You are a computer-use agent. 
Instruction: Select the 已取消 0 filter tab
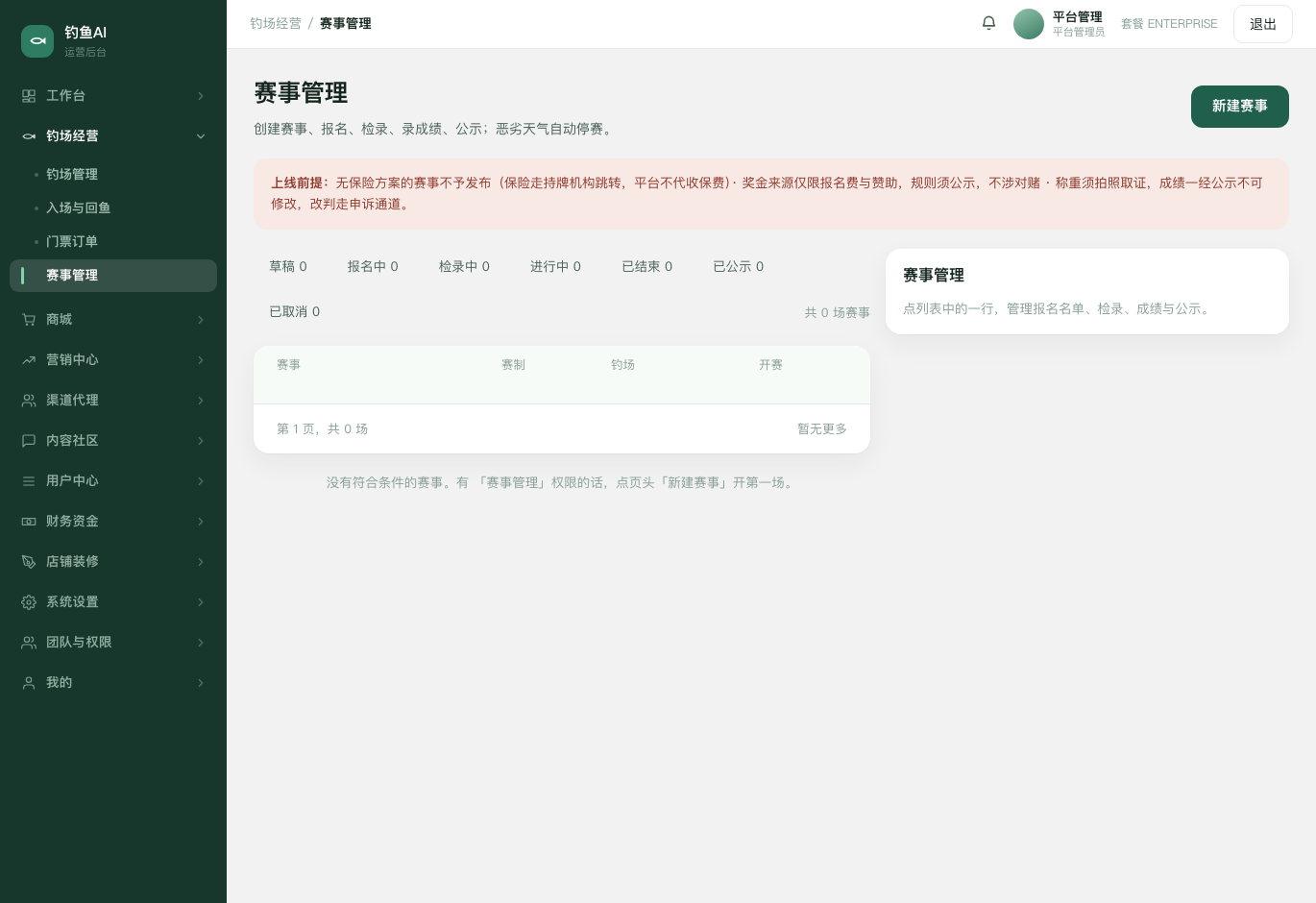coord(294,312)
